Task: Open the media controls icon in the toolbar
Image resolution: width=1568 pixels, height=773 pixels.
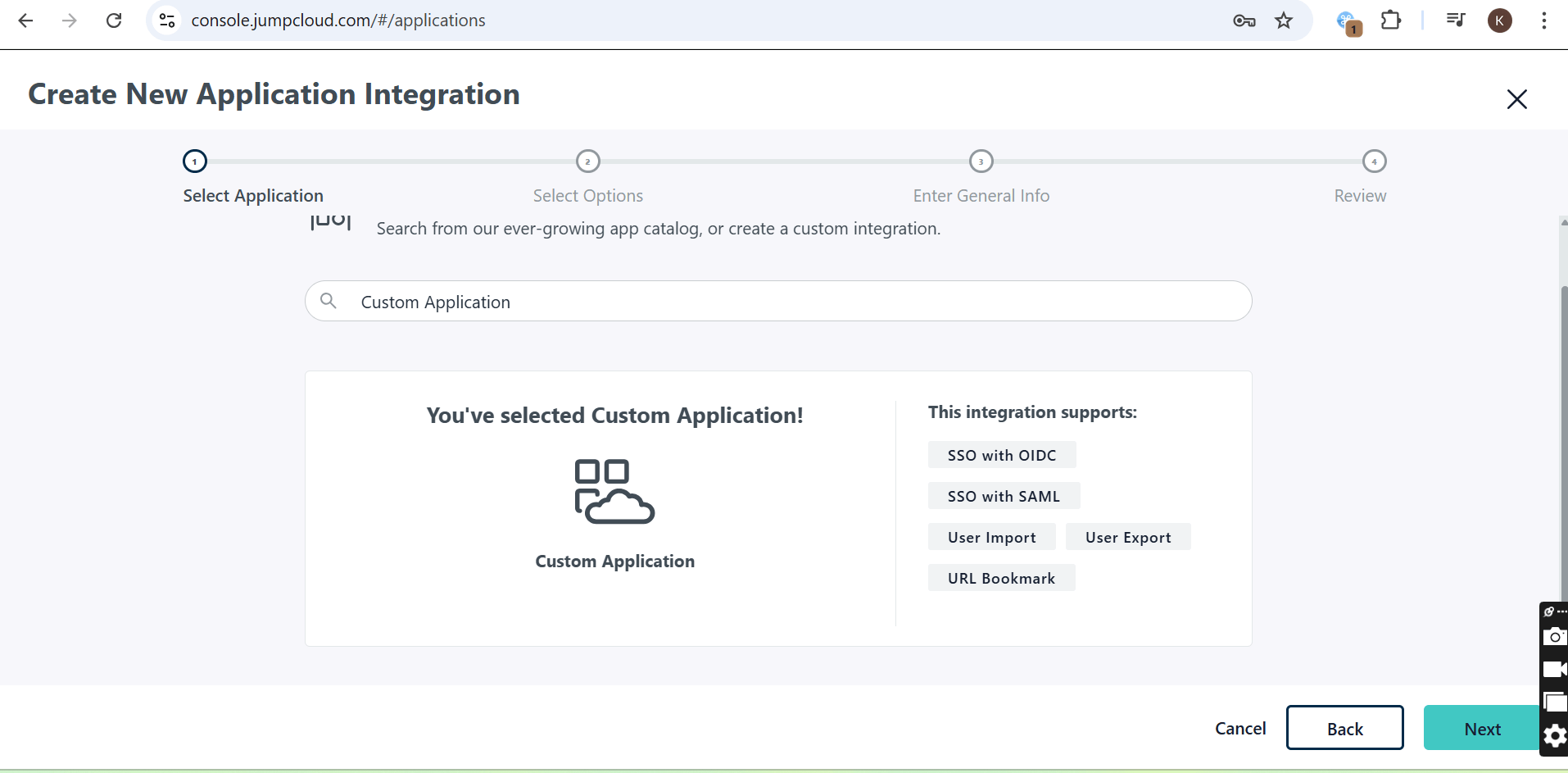Action: [x=1455, y=20]
